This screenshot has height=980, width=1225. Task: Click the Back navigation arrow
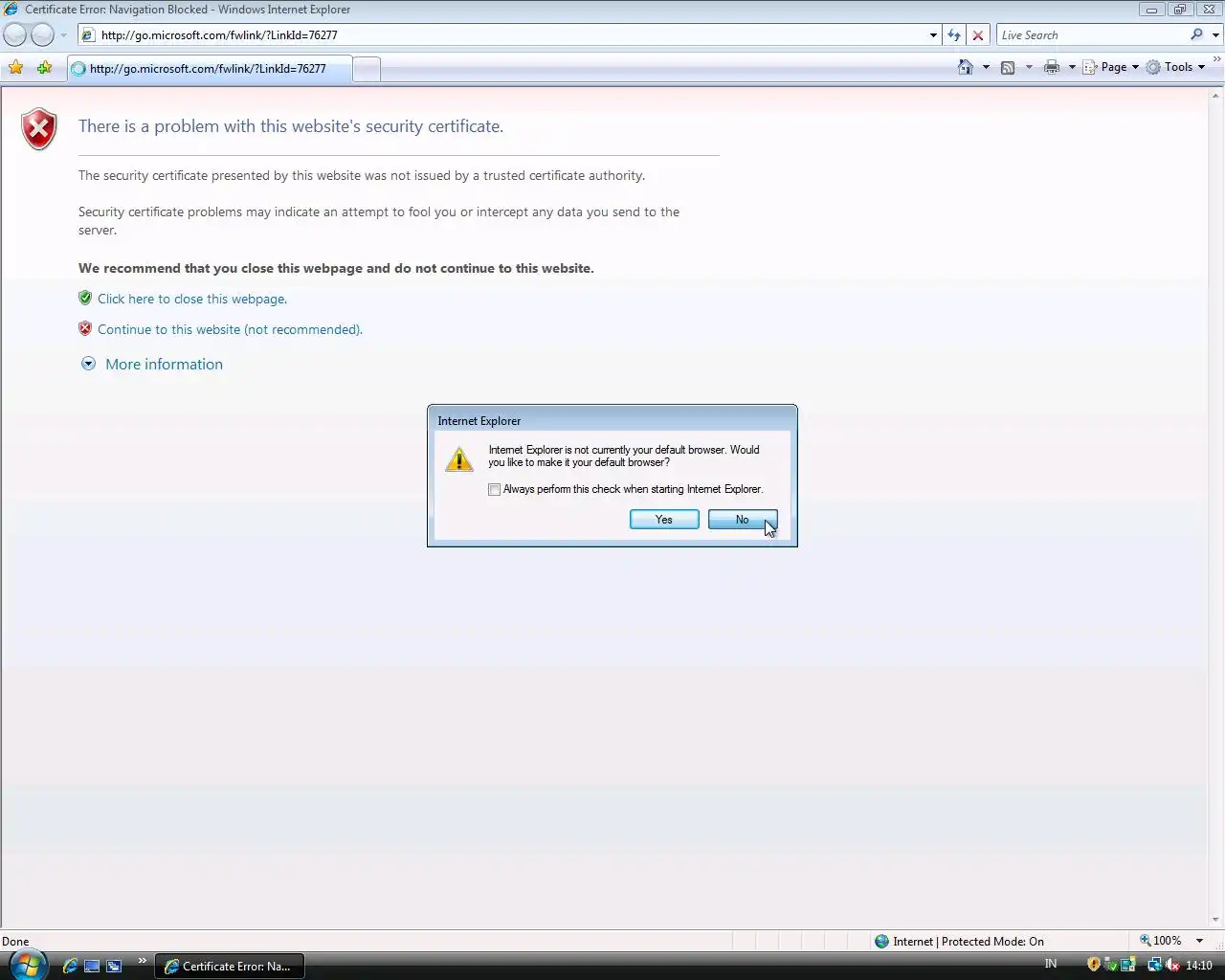(x=15, y=35)
